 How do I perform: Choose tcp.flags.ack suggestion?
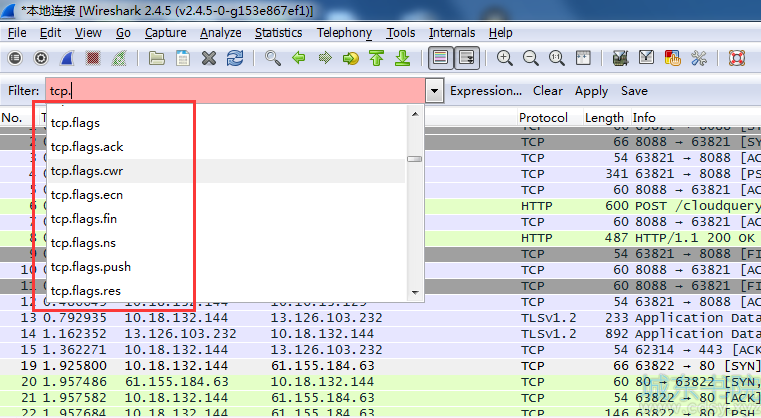(x=226, y=147)
